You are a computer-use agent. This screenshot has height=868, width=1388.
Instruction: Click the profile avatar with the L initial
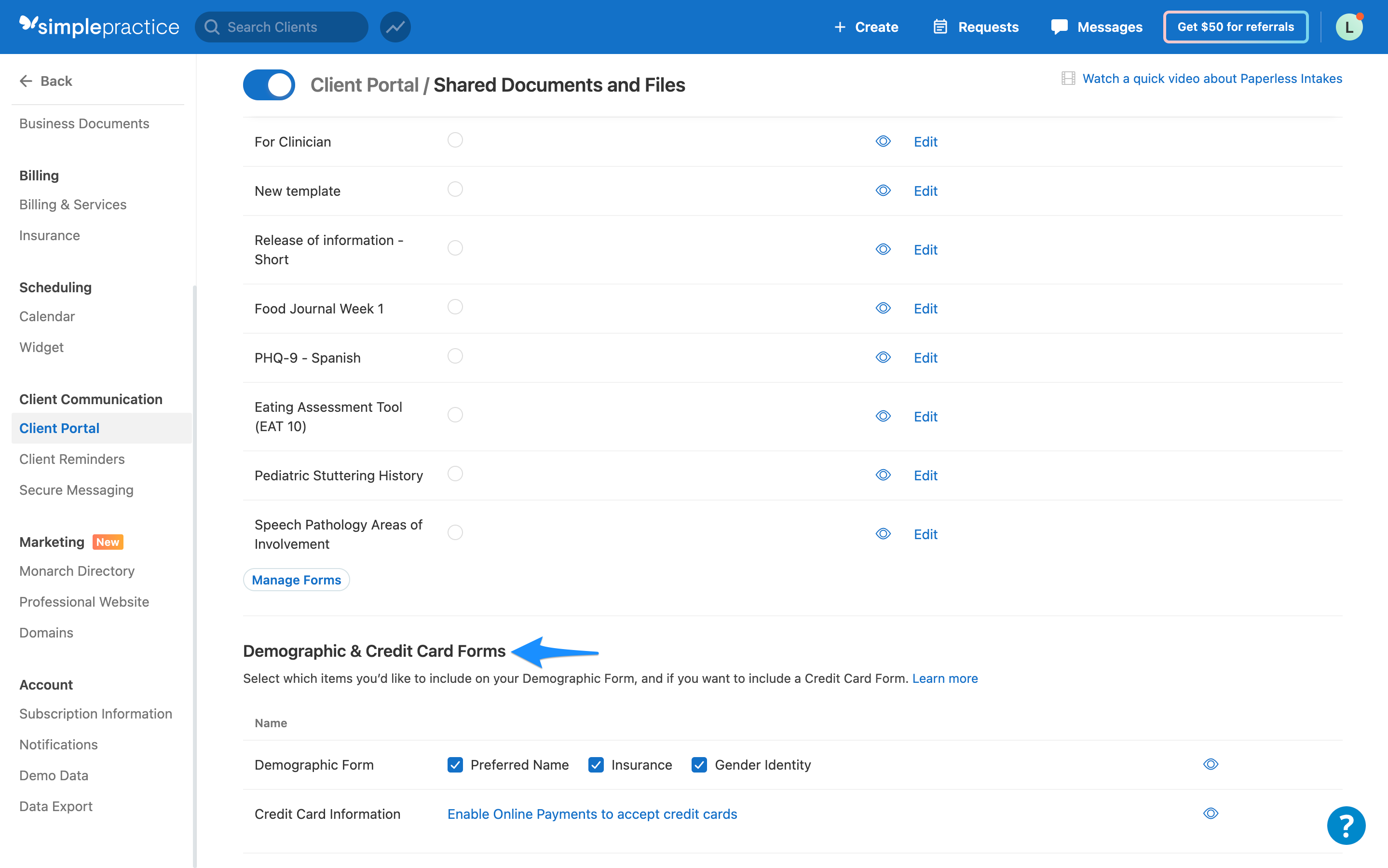click(x=1349, y=27)
